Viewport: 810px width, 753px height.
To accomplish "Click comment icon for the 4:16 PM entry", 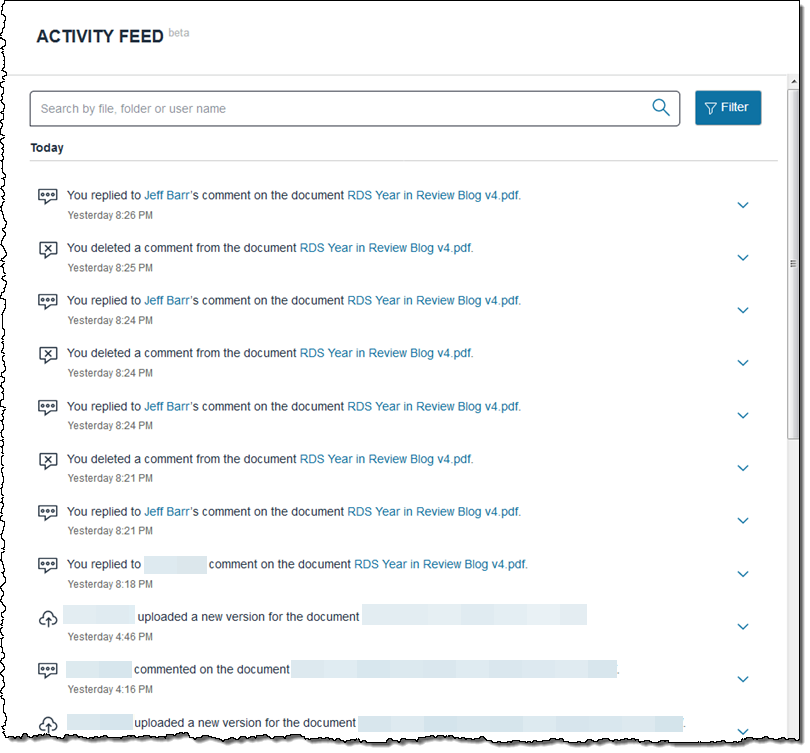I will 47,670.
